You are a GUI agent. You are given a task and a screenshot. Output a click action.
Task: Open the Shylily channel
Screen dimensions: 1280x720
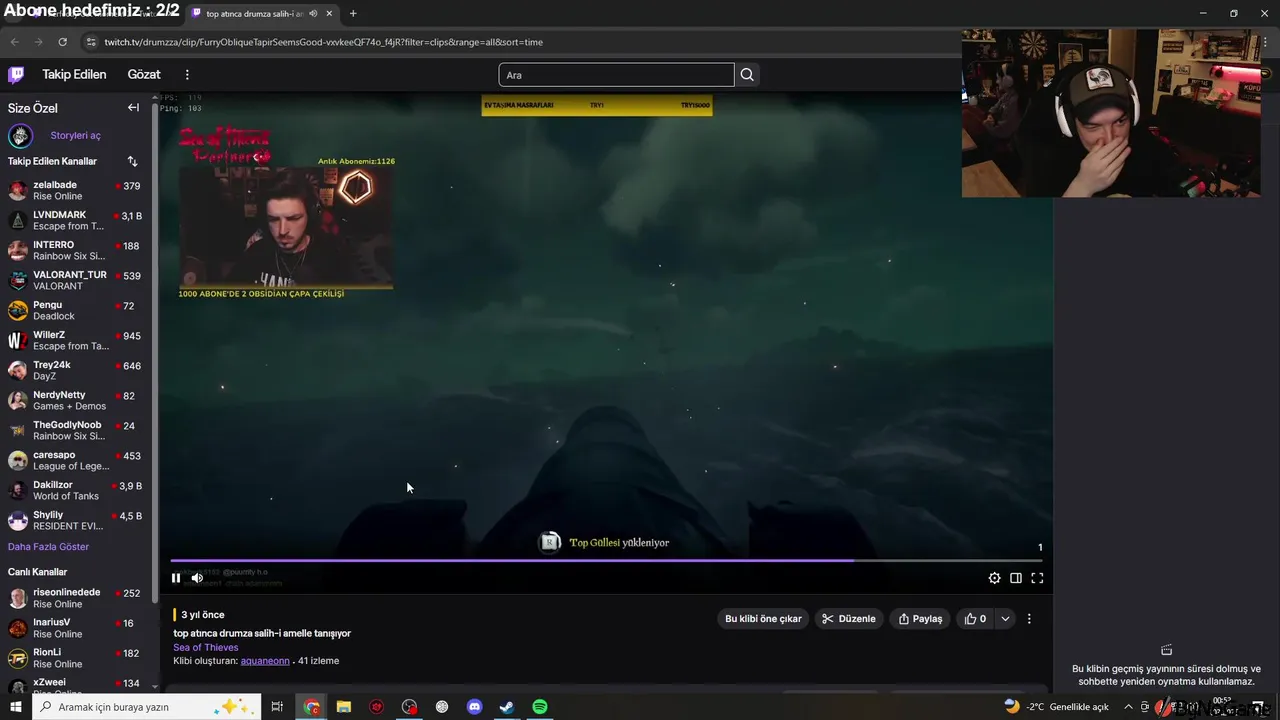coord(78,520)
